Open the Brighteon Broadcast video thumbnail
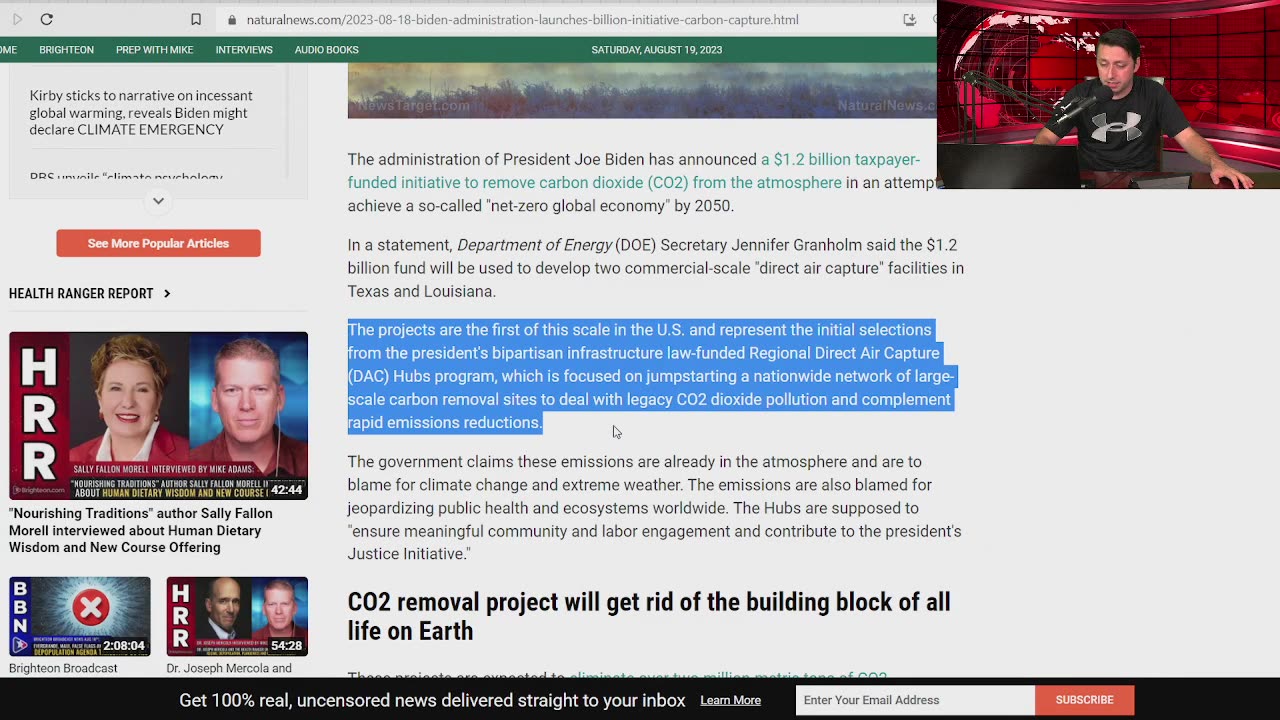 click(x=80, y=616)
